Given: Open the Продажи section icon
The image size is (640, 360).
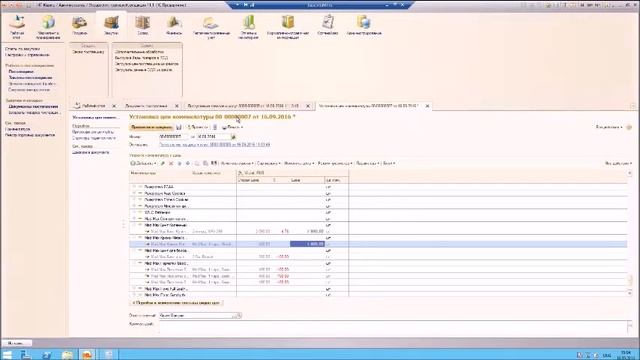Looking at the screenshot, I should click(x=80, y=25).
